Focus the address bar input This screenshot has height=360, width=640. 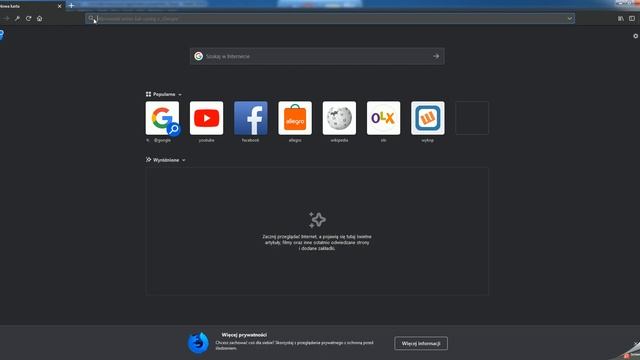click(x=330, y=18)
